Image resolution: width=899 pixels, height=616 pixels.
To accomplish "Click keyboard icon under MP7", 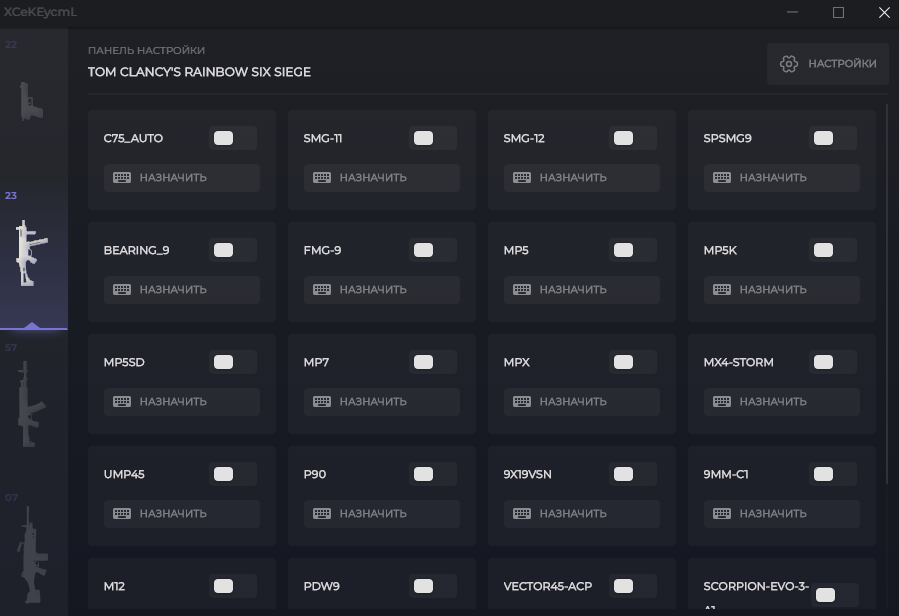I will point(322,401).
